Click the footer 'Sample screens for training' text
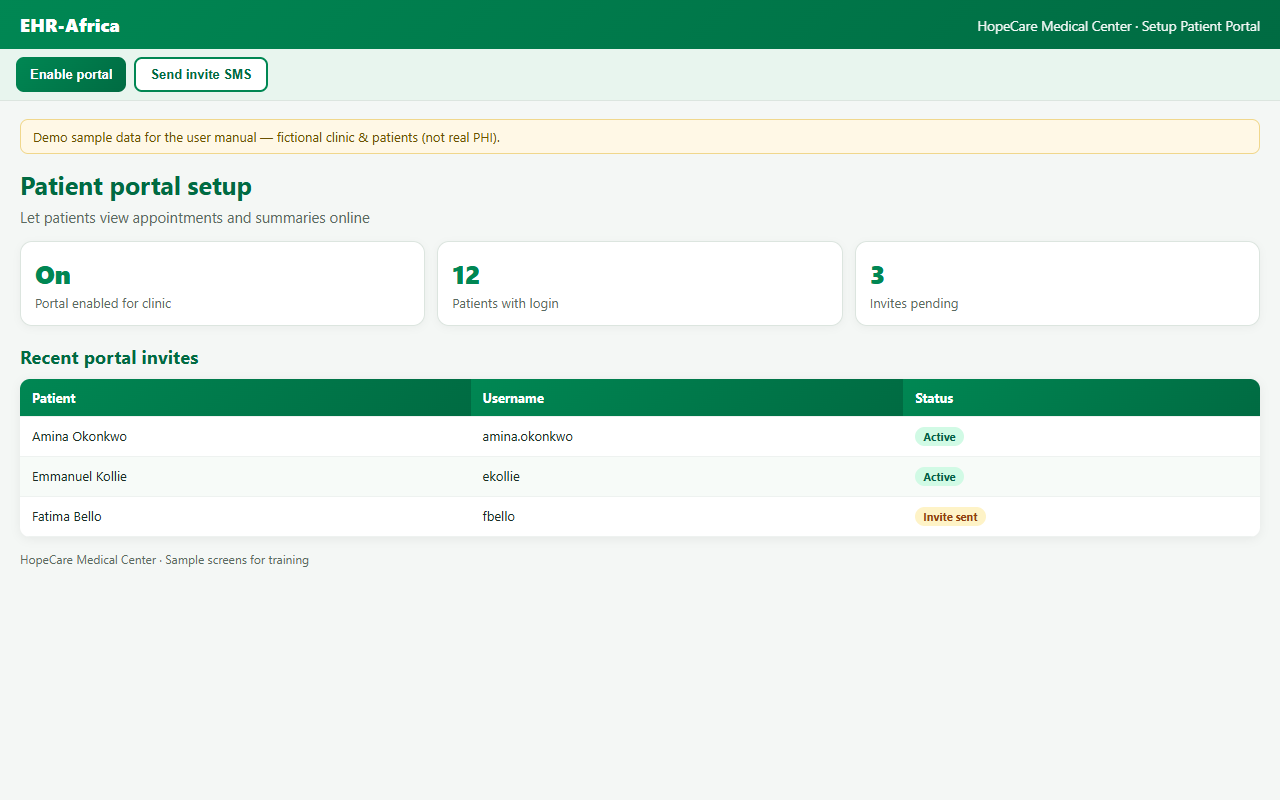The height and width of the screenshot is (800, 1280). (x=237, y=560)
